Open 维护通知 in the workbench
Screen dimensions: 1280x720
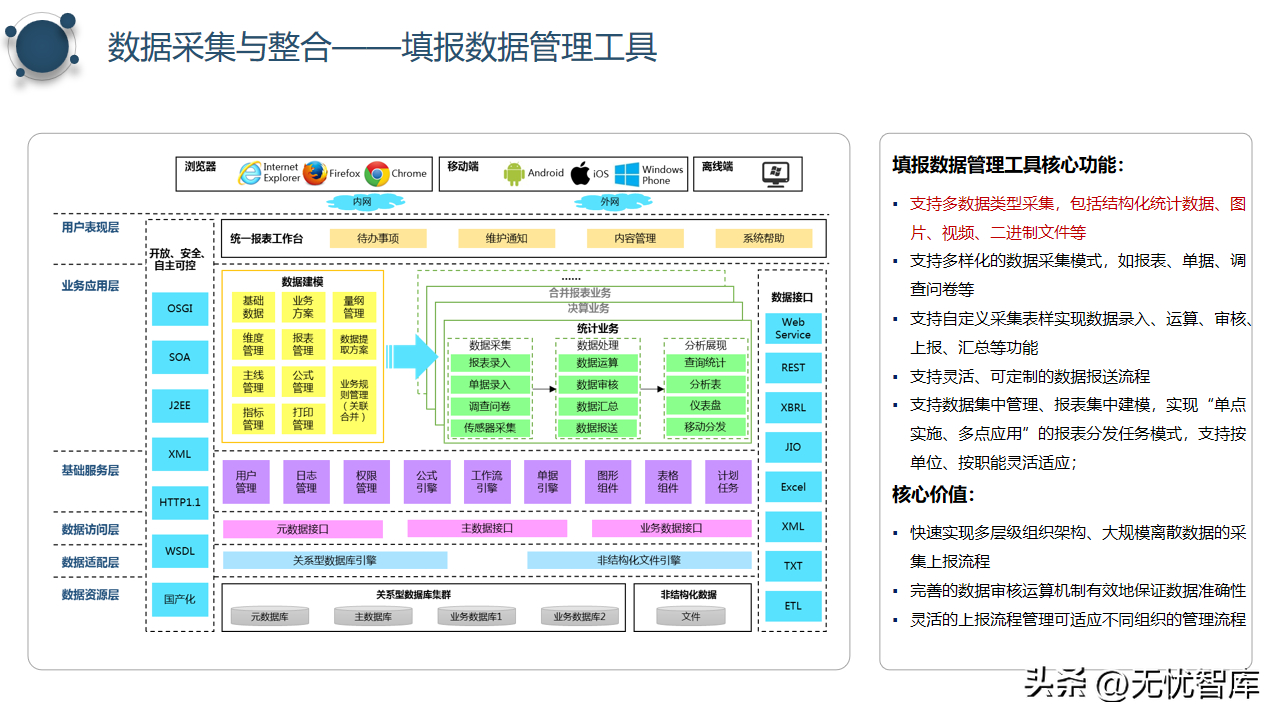coord(507,238)
